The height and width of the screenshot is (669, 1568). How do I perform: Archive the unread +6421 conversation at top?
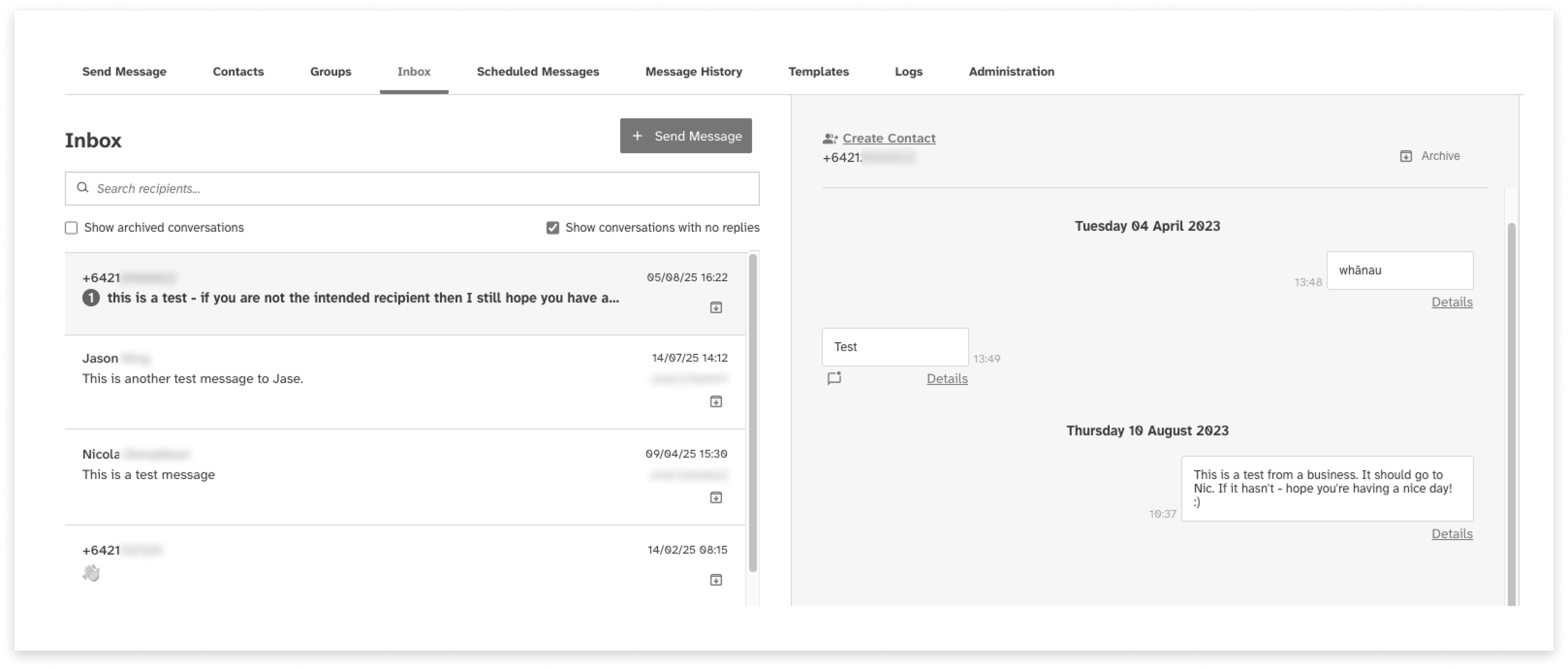pyautogui.click(x=717, y=307)
